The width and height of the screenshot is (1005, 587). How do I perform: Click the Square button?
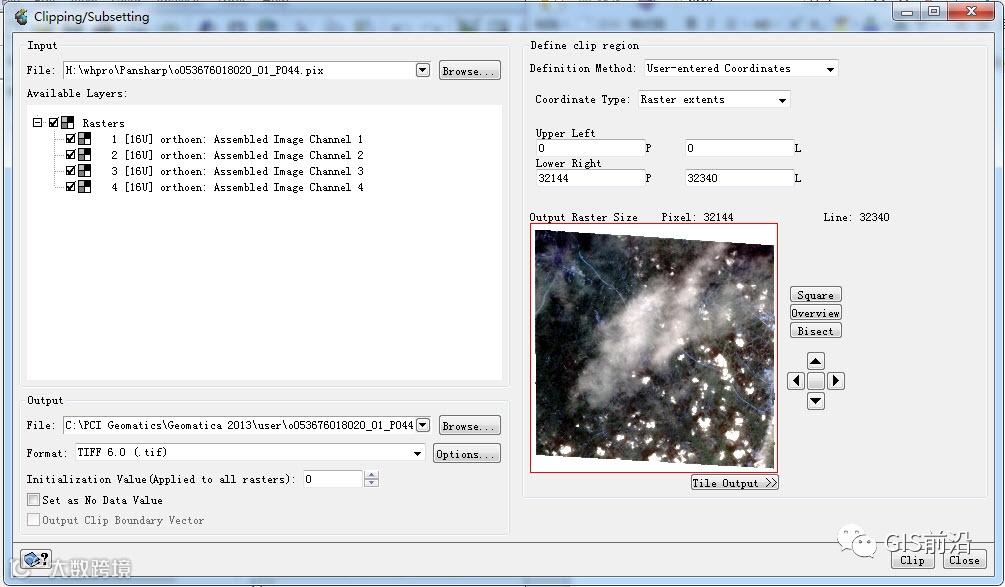pos(815,295)
